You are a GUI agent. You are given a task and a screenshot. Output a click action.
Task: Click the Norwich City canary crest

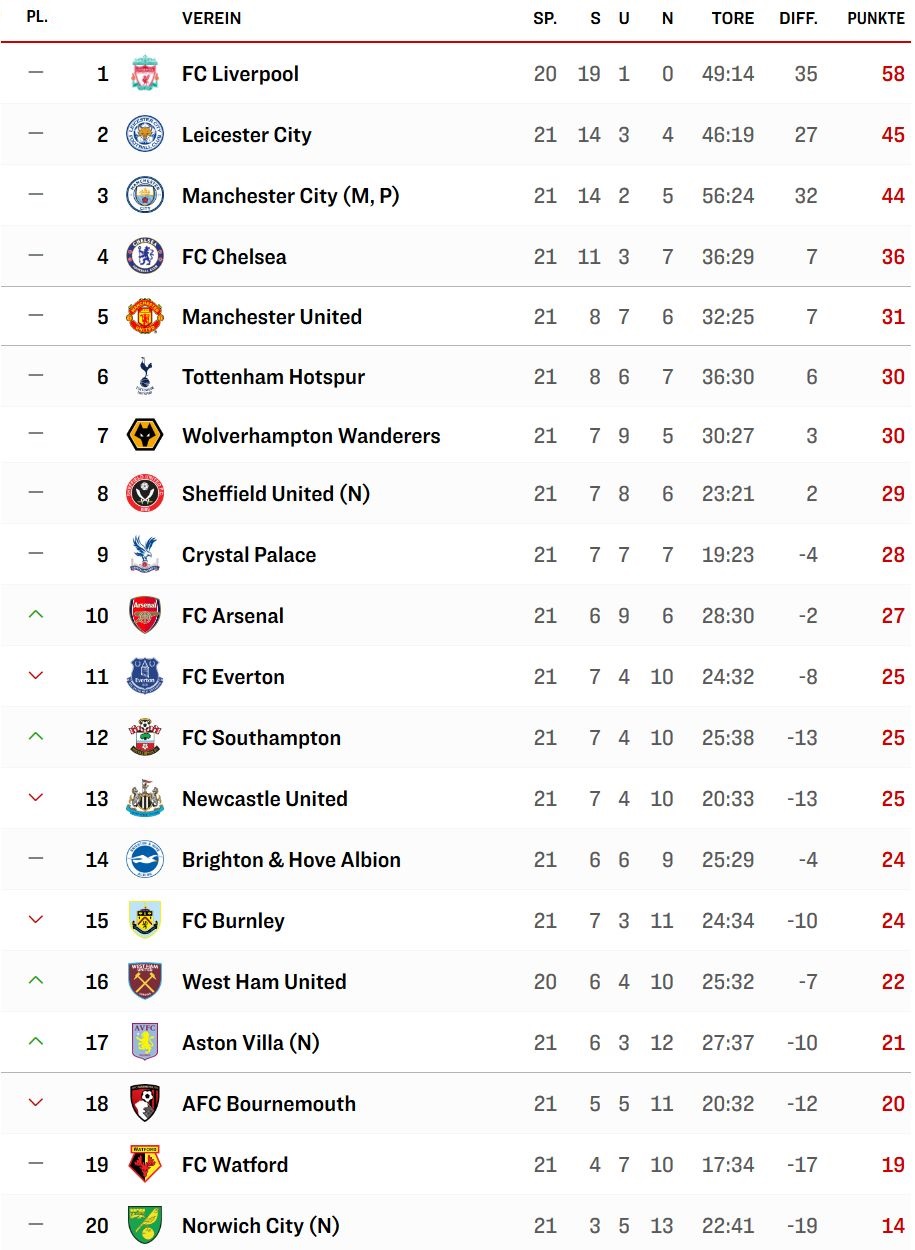point(145,1226)
